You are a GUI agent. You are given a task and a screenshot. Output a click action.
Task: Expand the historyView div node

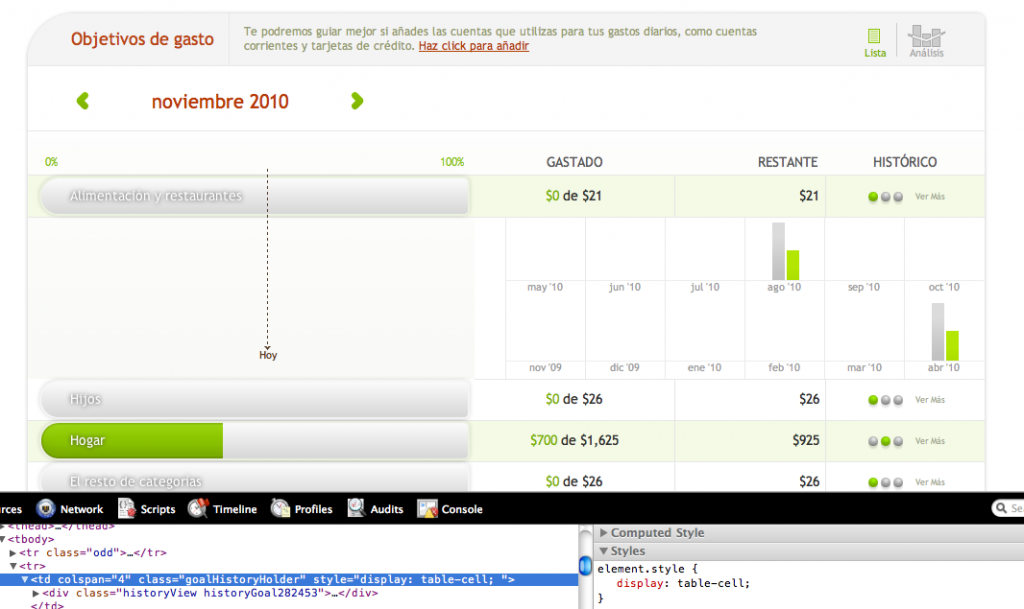point(37,593)
